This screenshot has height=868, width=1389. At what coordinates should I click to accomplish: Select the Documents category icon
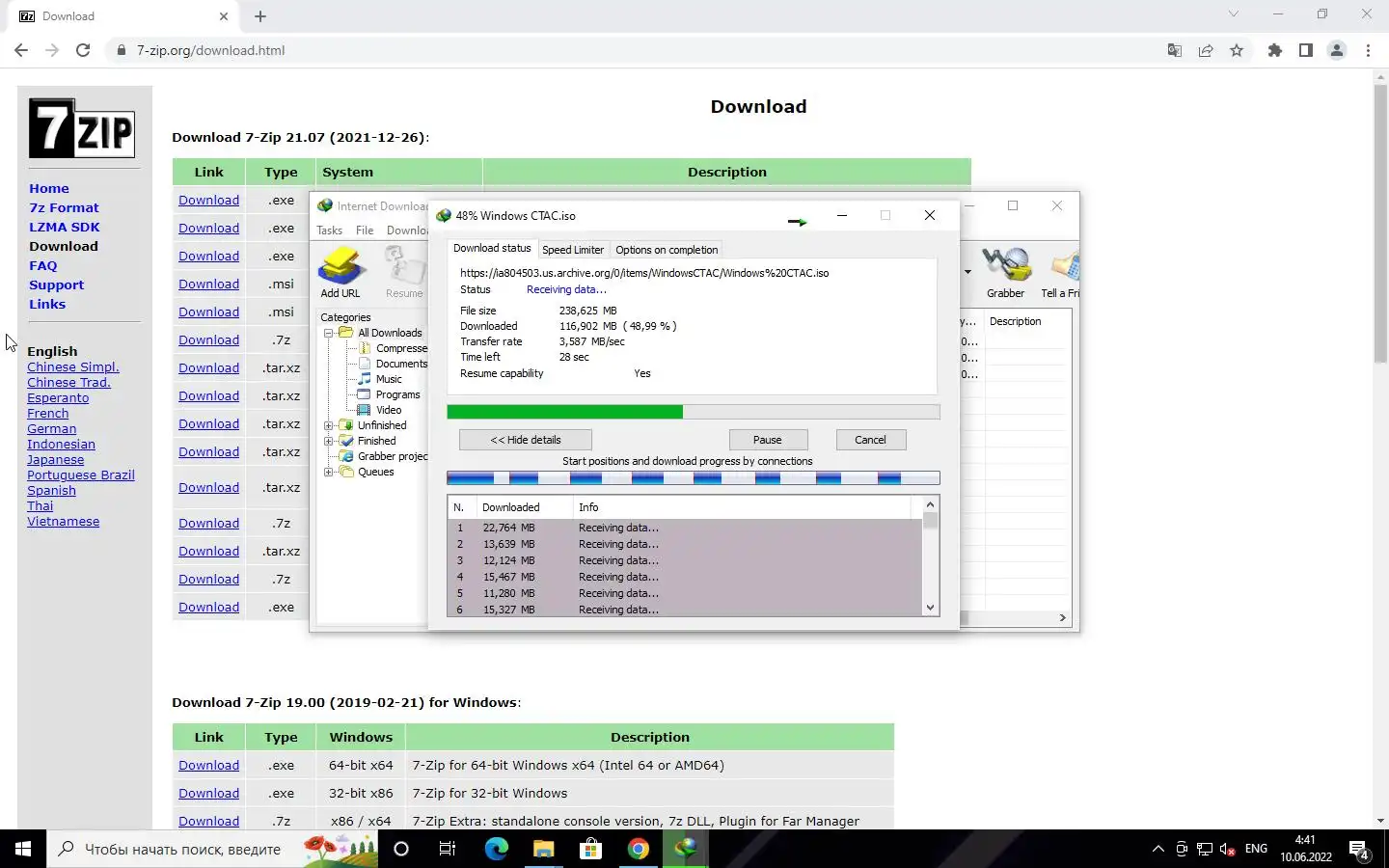coord(365,364)
